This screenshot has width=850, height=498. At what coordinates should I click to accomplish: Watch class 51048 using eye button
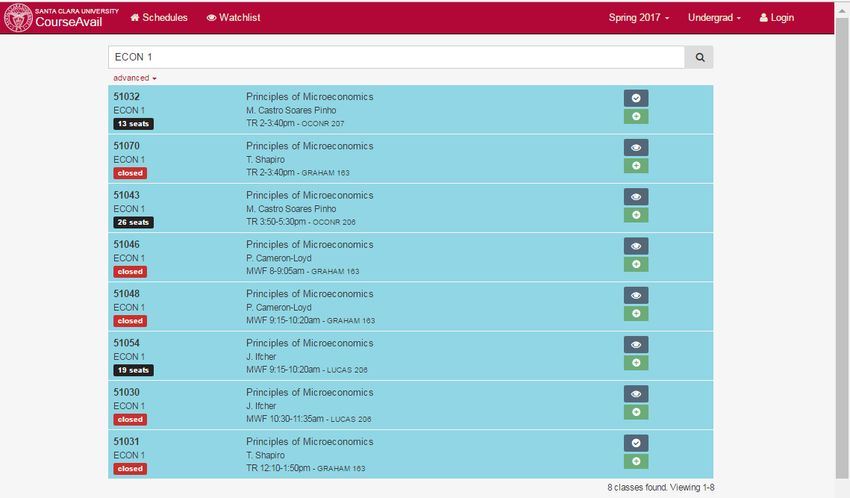(x=636, y=295)
